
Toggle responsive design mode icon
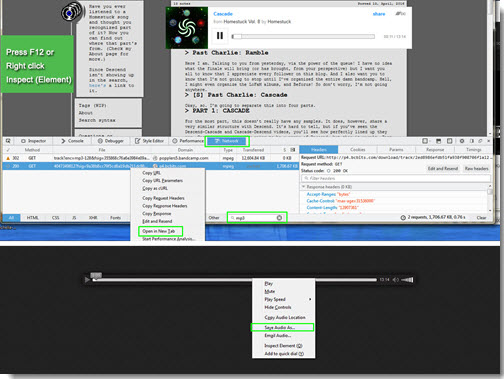point(449,141)
